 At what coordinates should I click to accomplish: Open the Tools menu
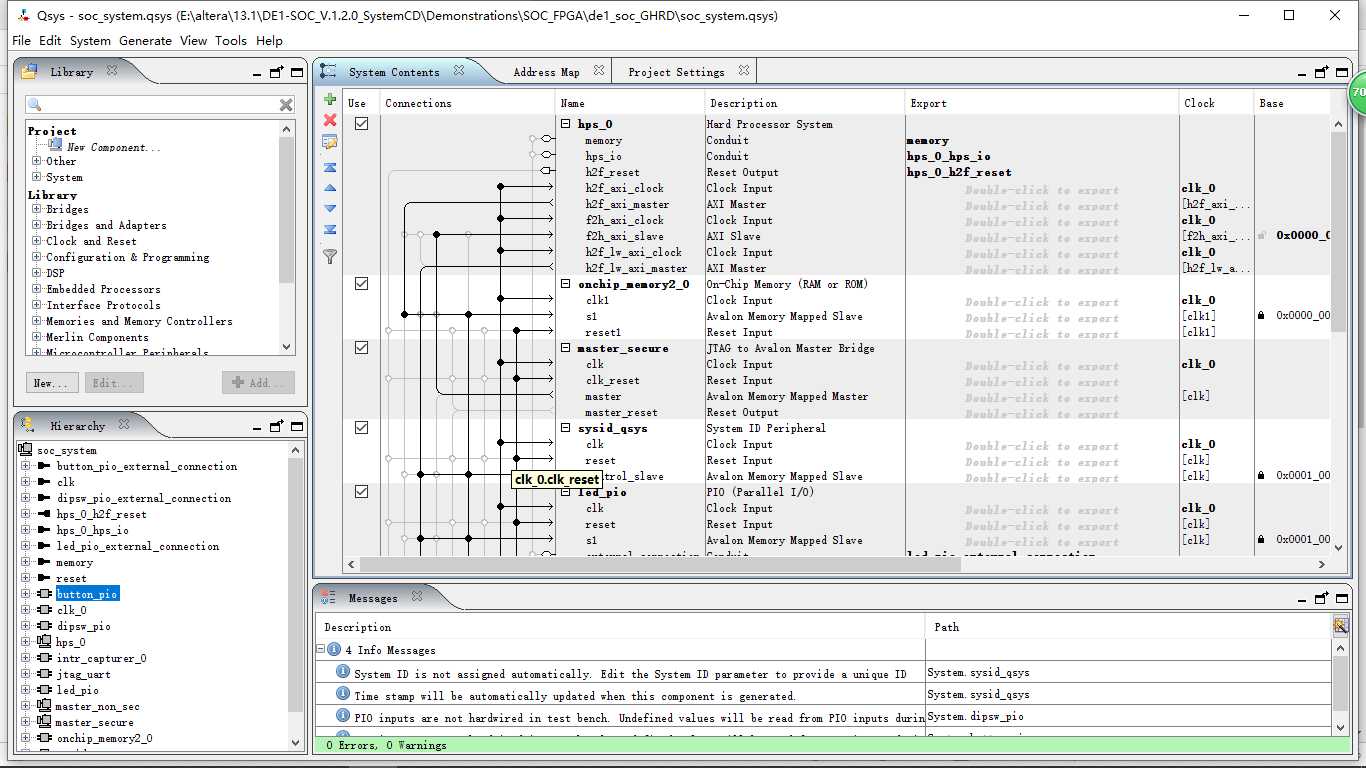coord(230,40)
